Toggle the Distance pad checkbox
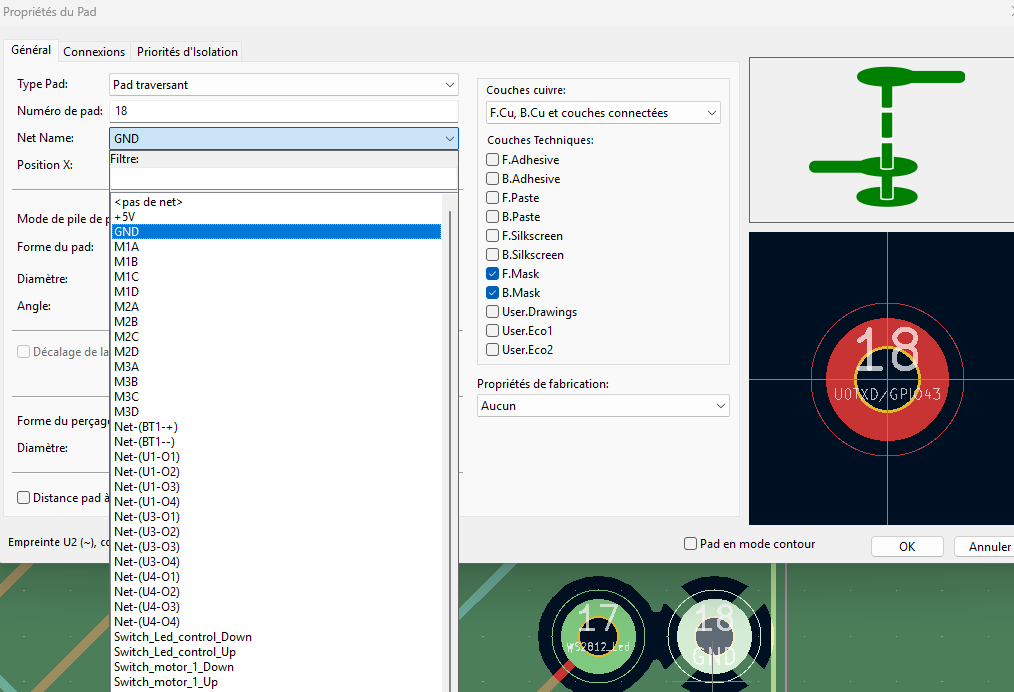The width and height of the screenshot is (1014, 692). (x=24, y=497)
